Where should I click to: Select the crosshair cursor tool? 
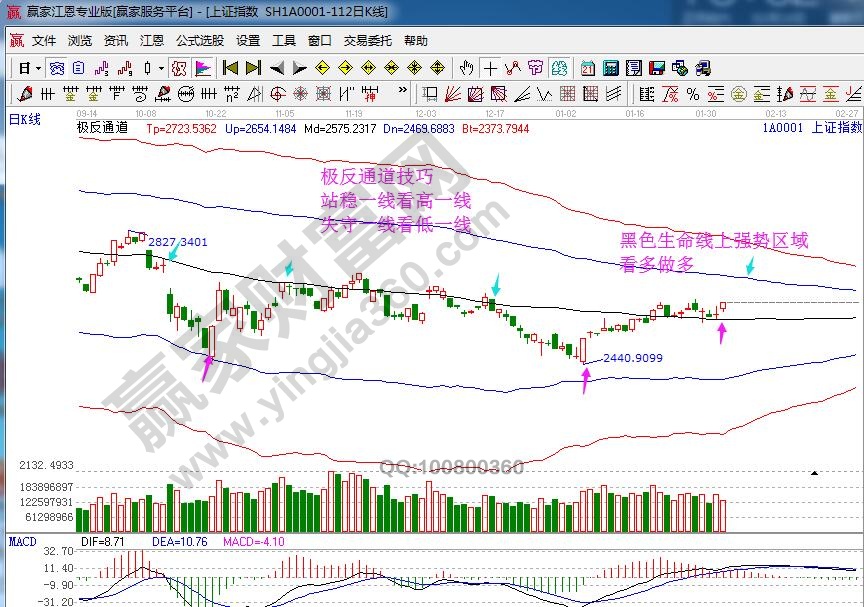[490, 68]
